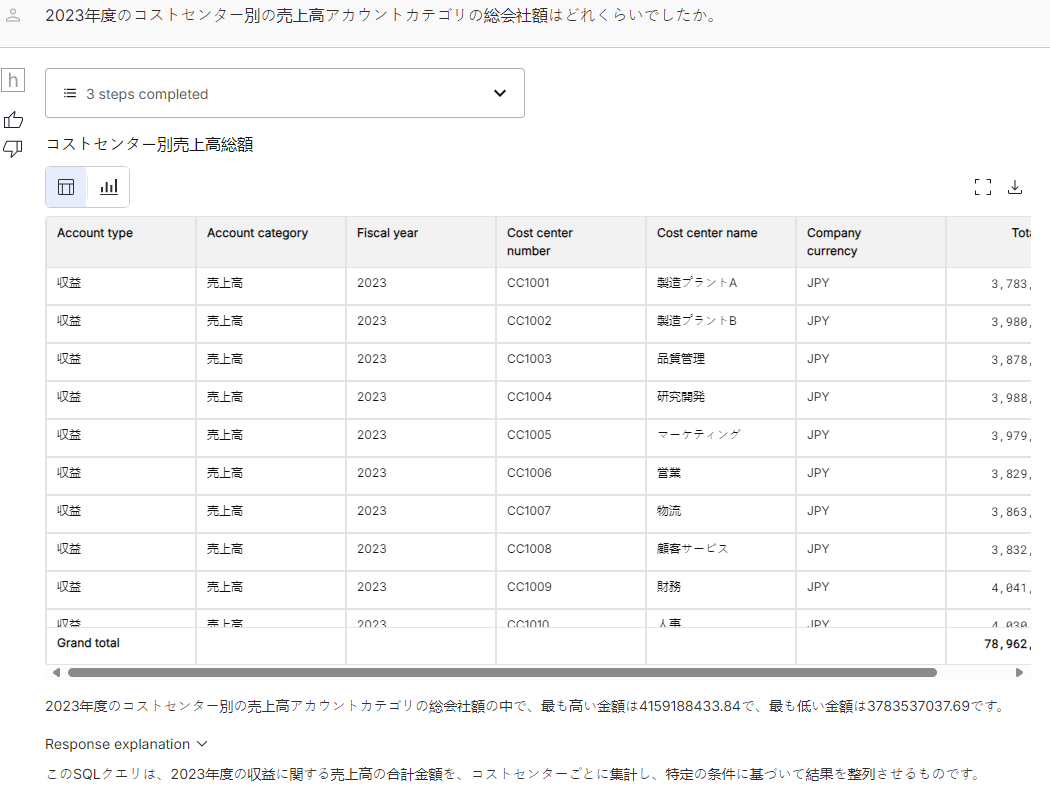The width and height of the screenshot is (1050, 786).
Task: Click right arrow of horizontal scrollbar
Action: coord(1019,673)
